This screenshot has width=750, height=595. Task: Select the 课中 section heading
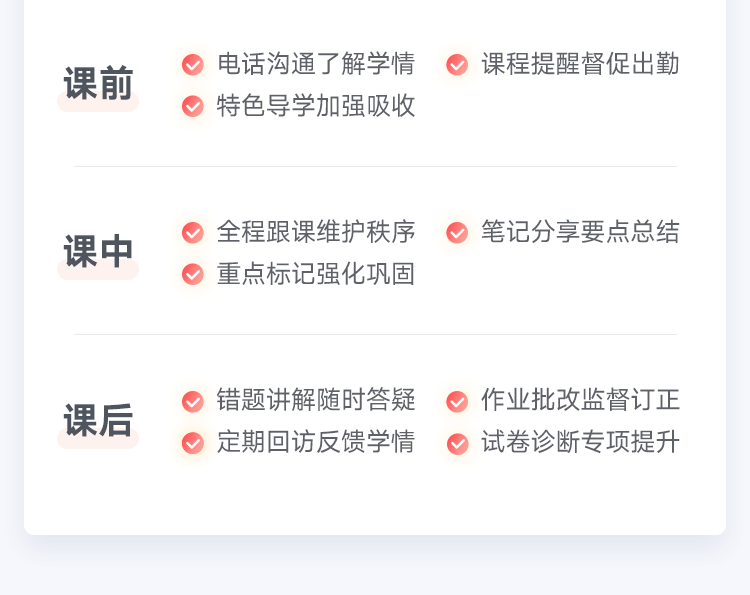click(x=98, y=252)
